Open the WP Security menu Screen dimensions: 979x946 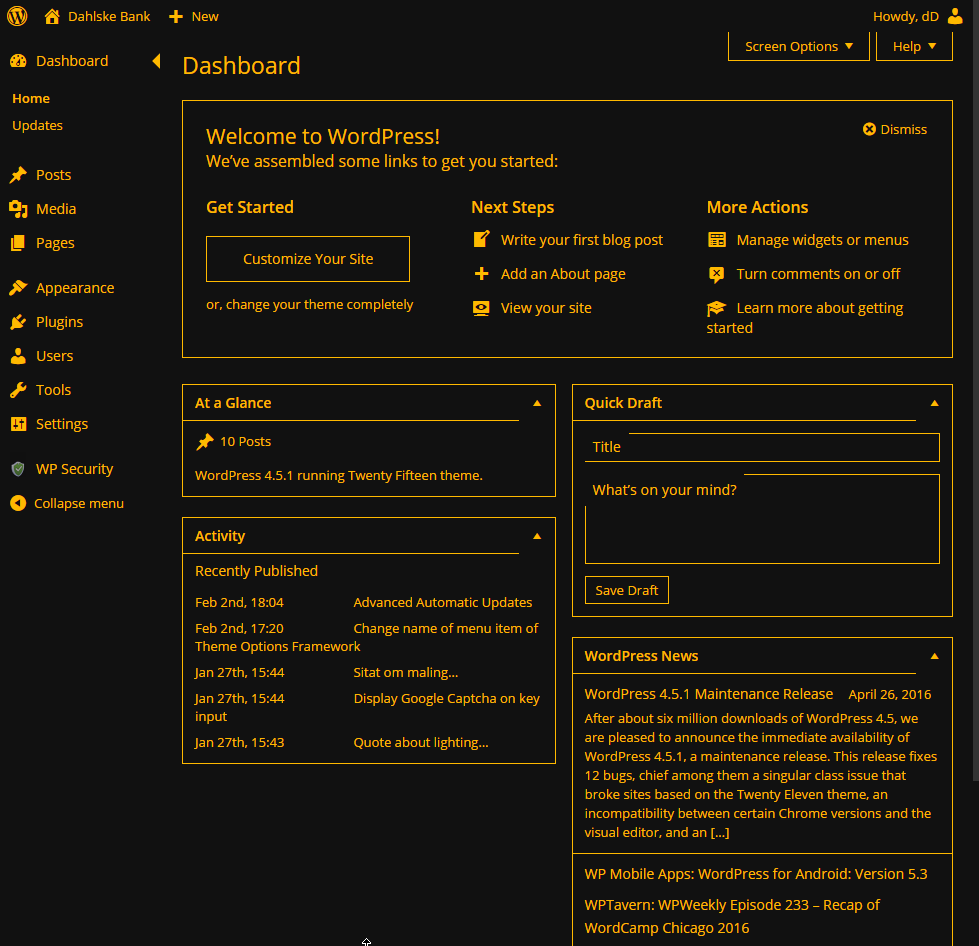click(x=74, y=469)
